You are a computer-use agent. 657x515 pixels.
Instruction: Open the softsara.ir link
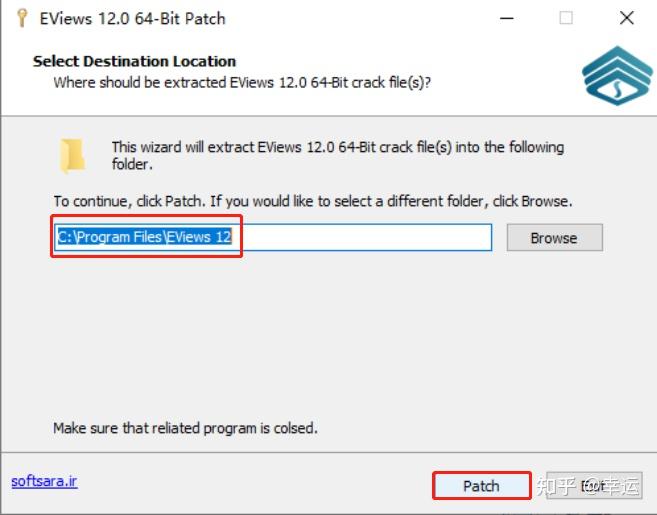[44, 481]
